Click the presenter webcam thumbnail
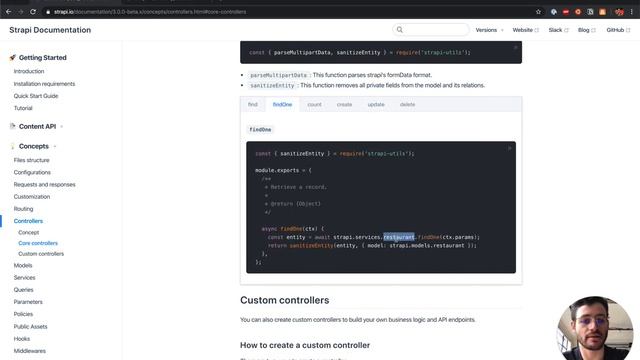The height and width of the screenshot is (360, 640). click(x=595, y=328)
